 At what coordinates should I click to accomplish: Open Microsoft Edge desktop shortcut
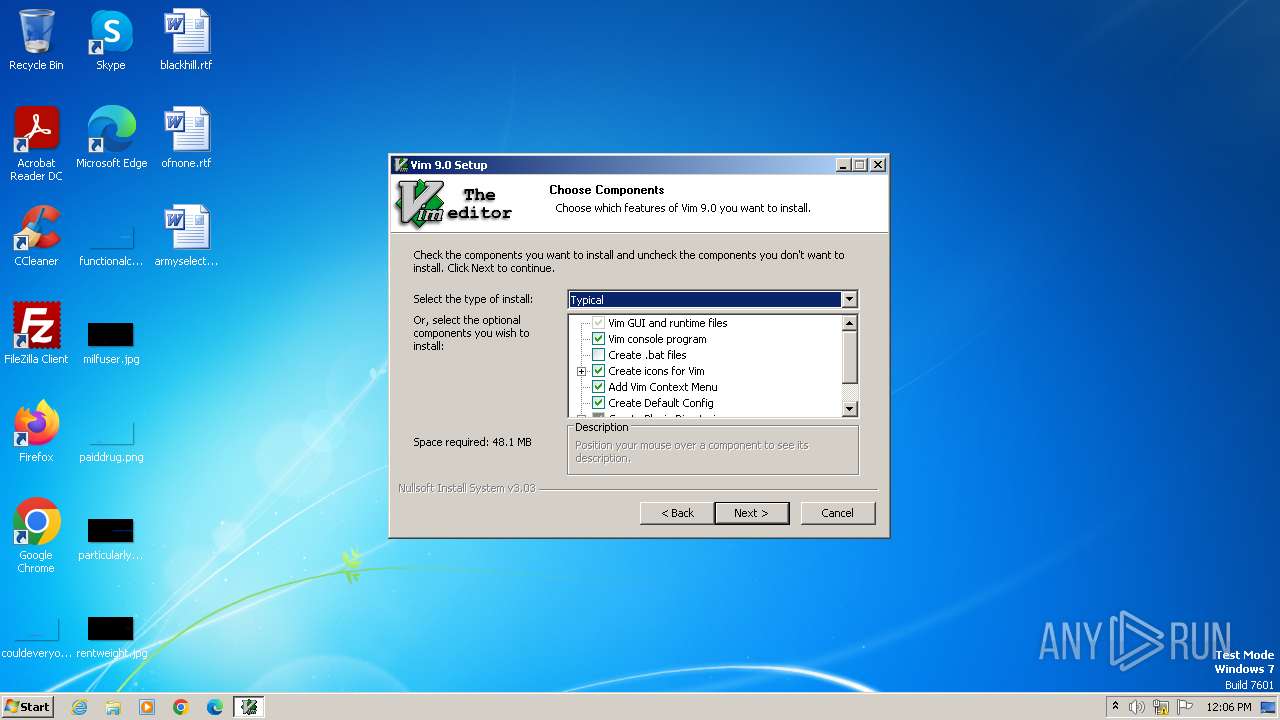coord(111,138)
